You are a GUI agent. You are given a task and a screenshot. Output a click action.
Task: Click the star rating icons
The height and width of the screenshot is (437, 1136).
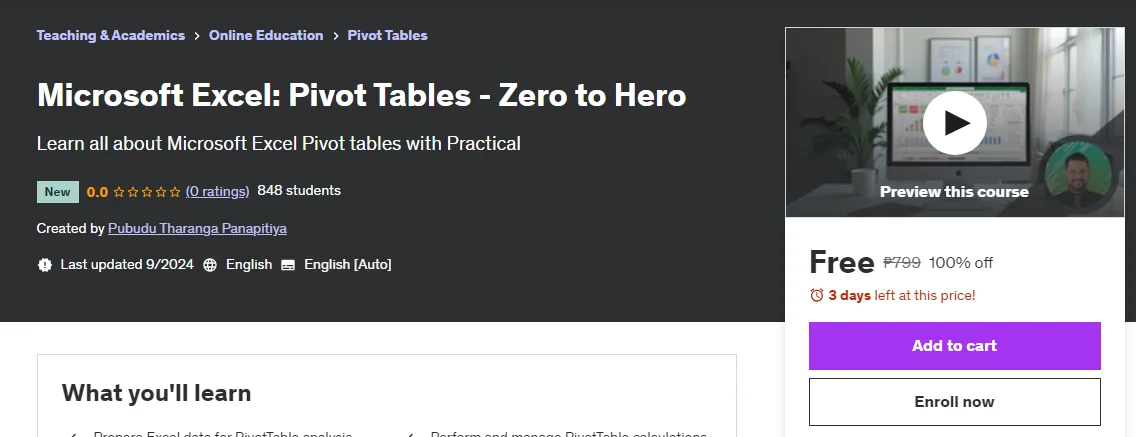(x=147, y=192)
